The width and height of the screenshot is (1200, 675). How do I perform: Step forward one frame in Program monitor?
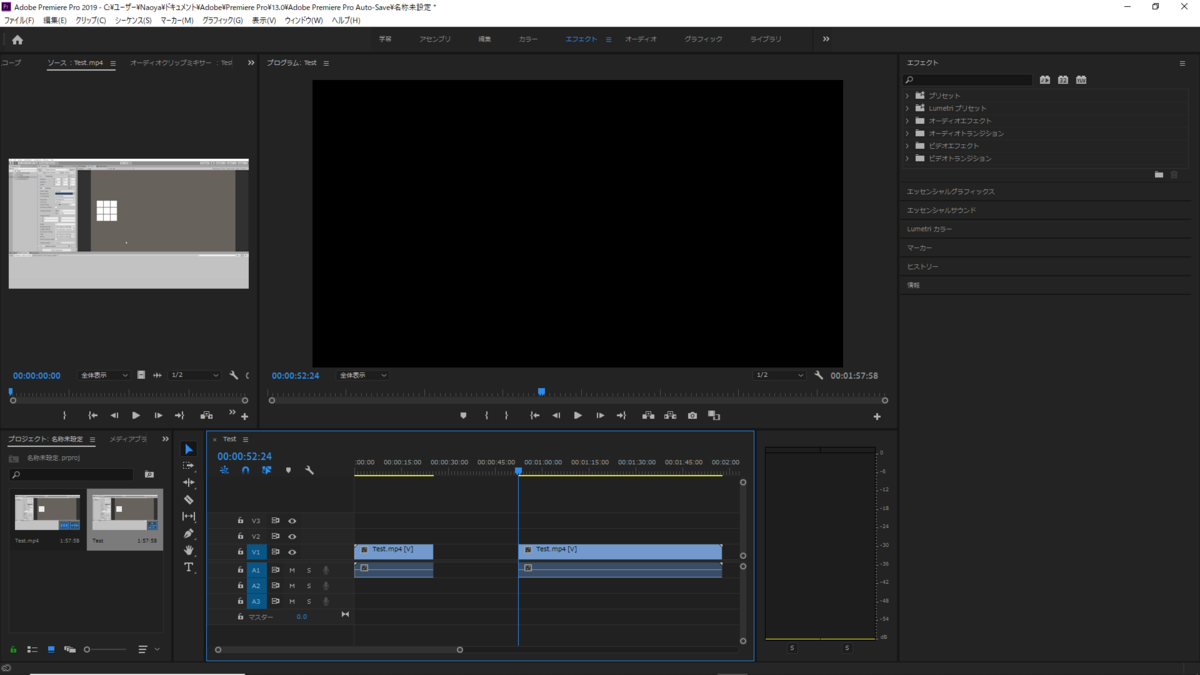(599, 415)
